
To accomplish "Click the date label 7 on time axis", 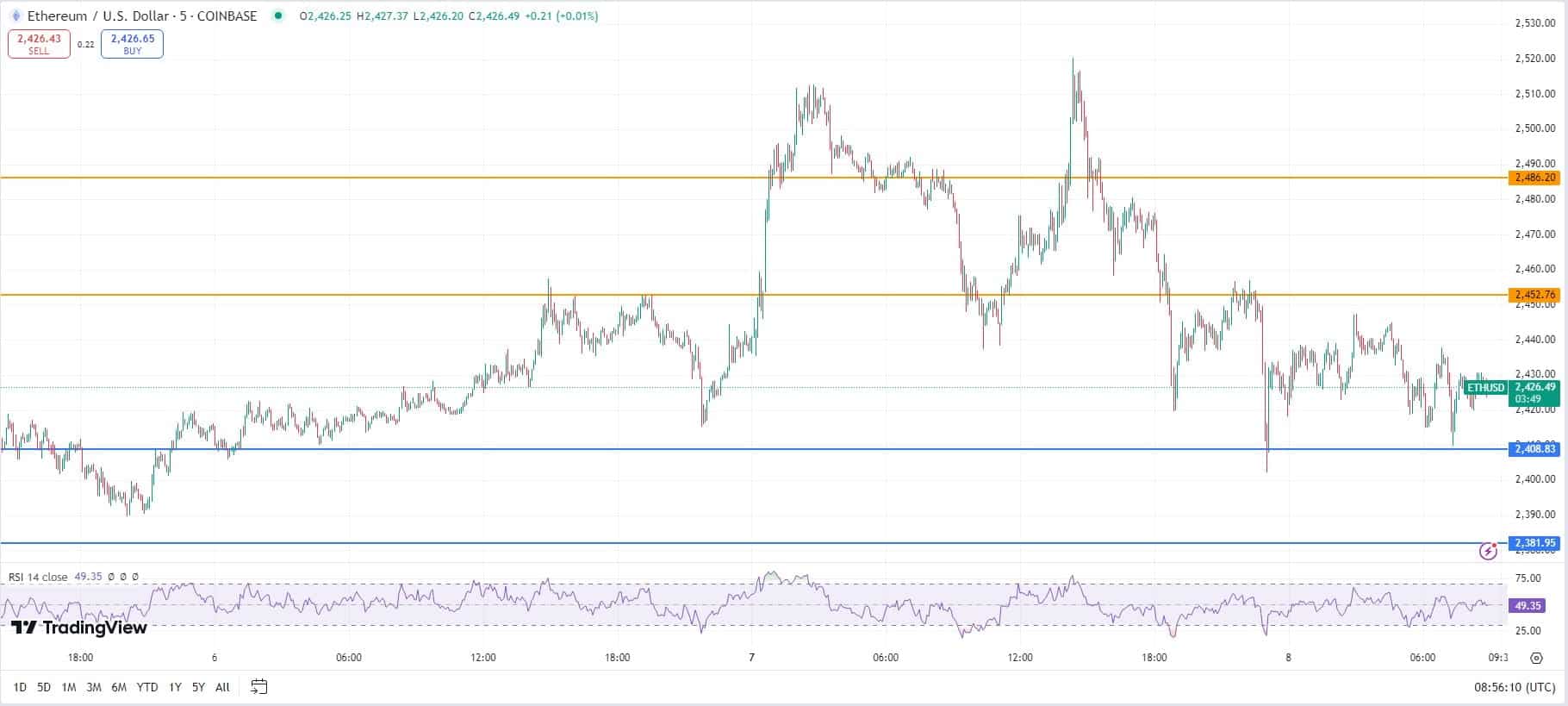I will pyautogui.click(x=751, y=658).
